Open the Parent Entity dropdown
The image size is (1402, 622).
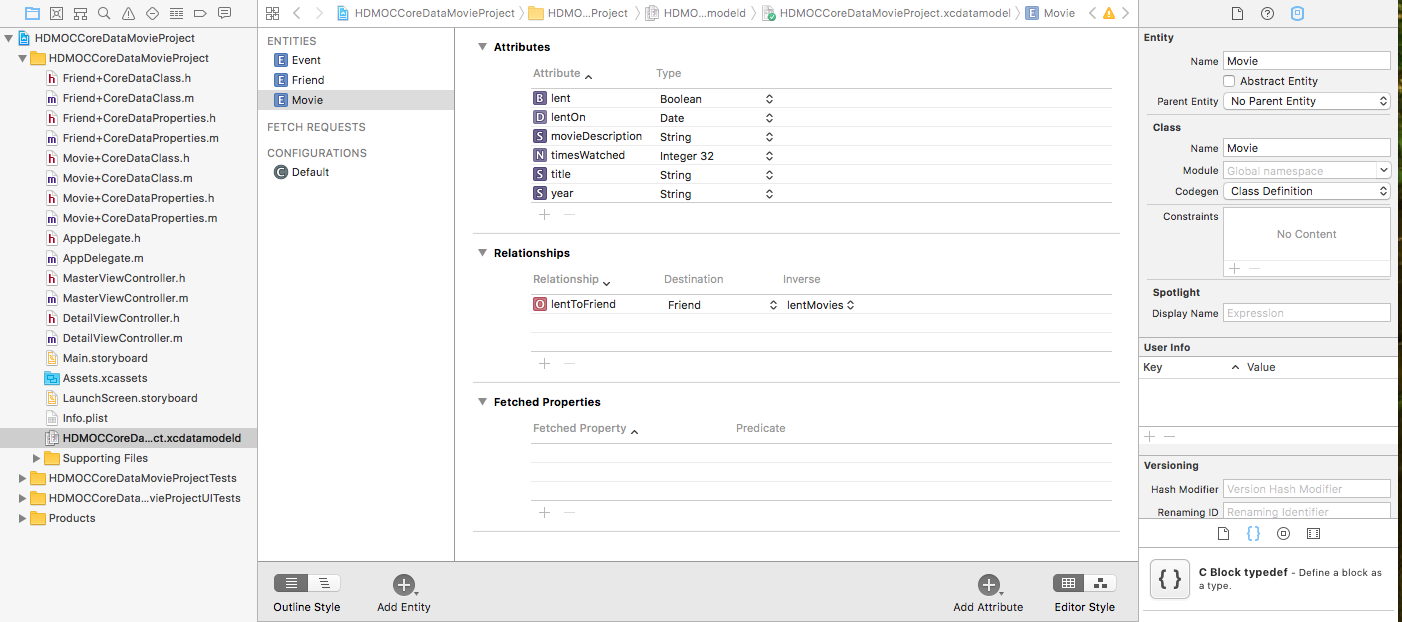coord(1307,101)
